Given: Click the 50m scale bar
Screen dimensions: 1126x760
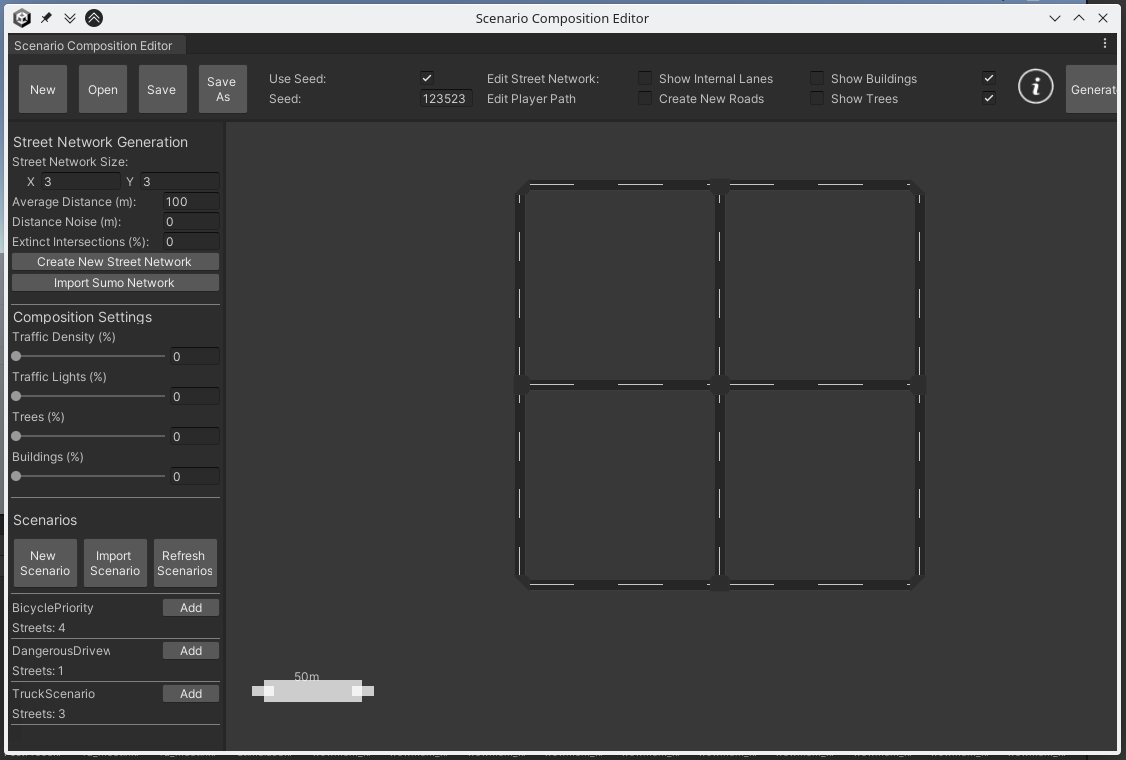Looking at the screenshot, I should (313, 690).
